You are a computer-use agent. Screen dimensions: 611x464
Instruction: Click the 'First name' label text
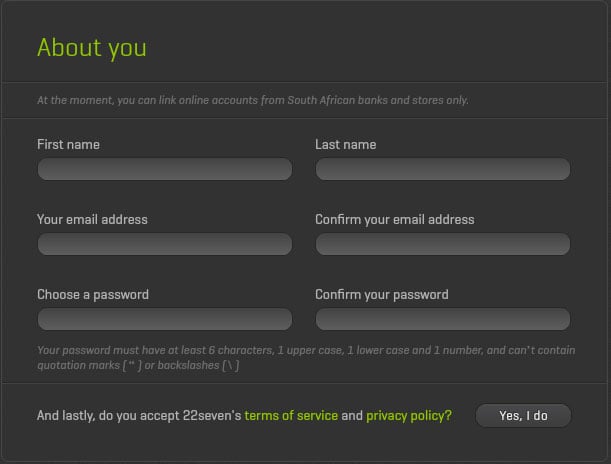tap(68, 145)
